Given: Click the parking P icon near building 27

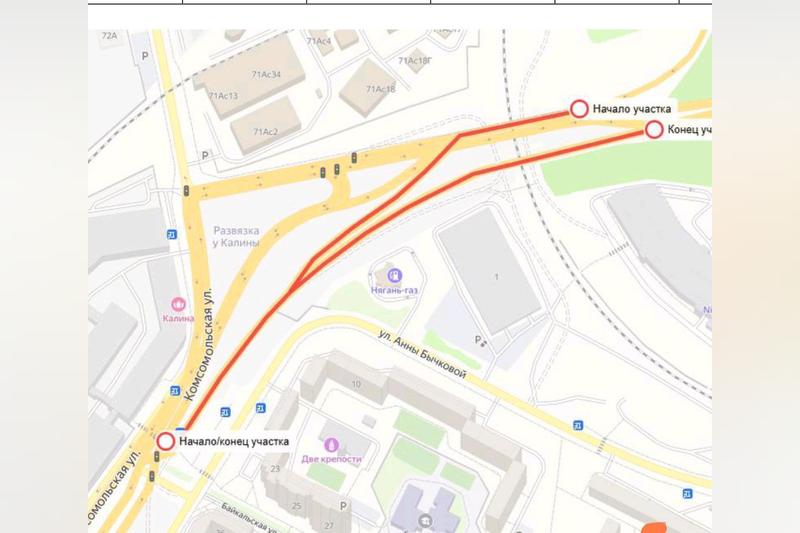Looking at the screenshot, I should click(x=343, y=506).
